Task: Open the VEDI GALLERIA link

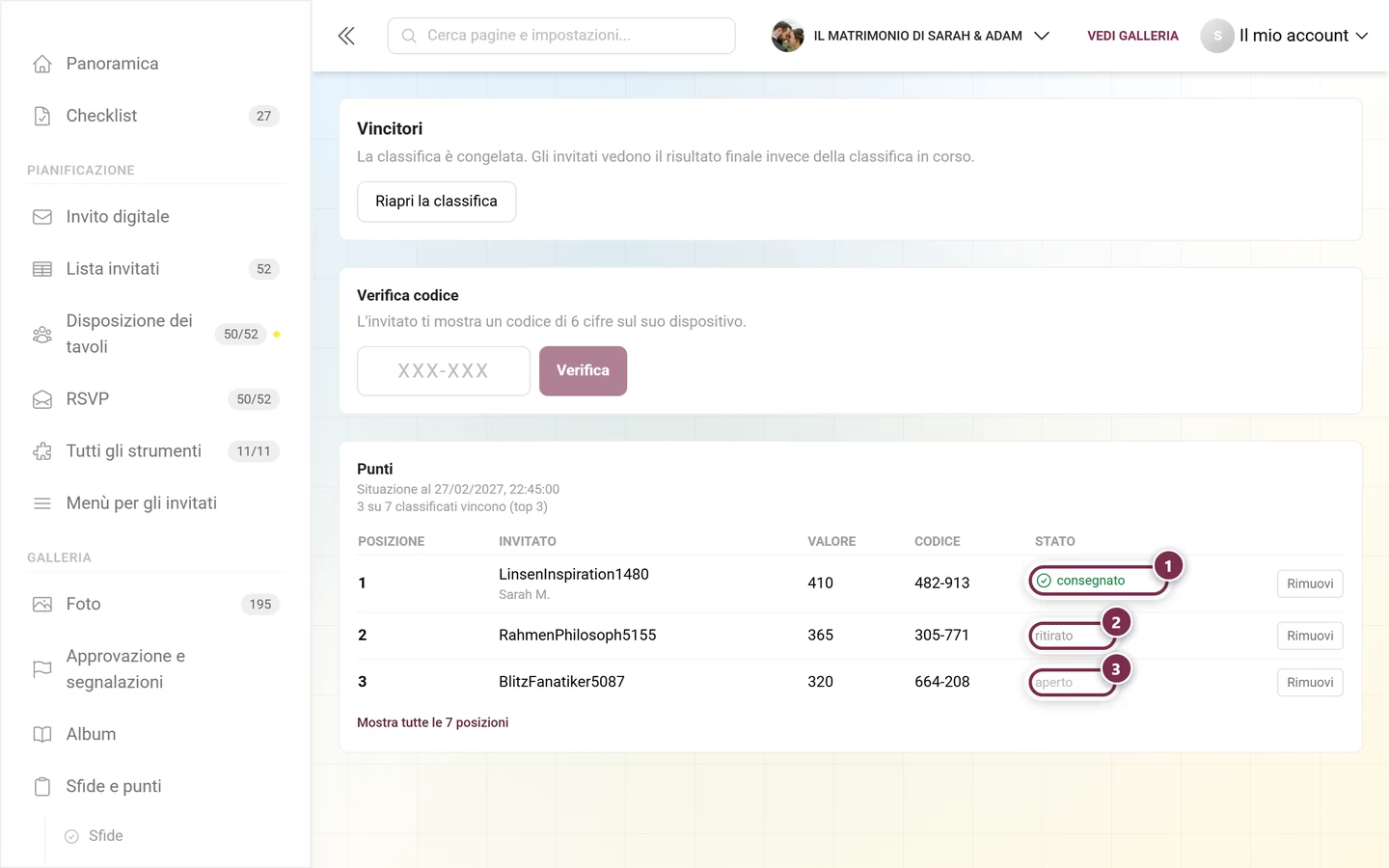Action: [1132, 36]
